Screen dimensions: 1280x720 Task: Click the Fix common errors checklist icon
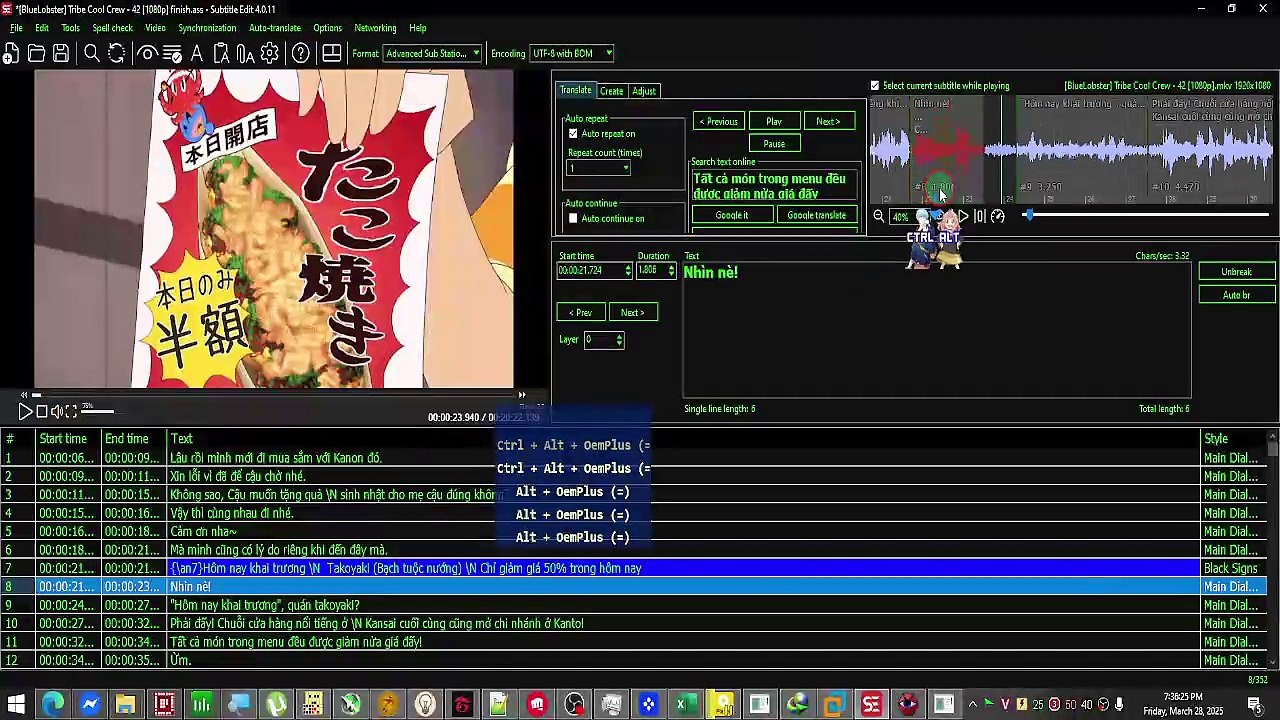[x=172, y=54]
